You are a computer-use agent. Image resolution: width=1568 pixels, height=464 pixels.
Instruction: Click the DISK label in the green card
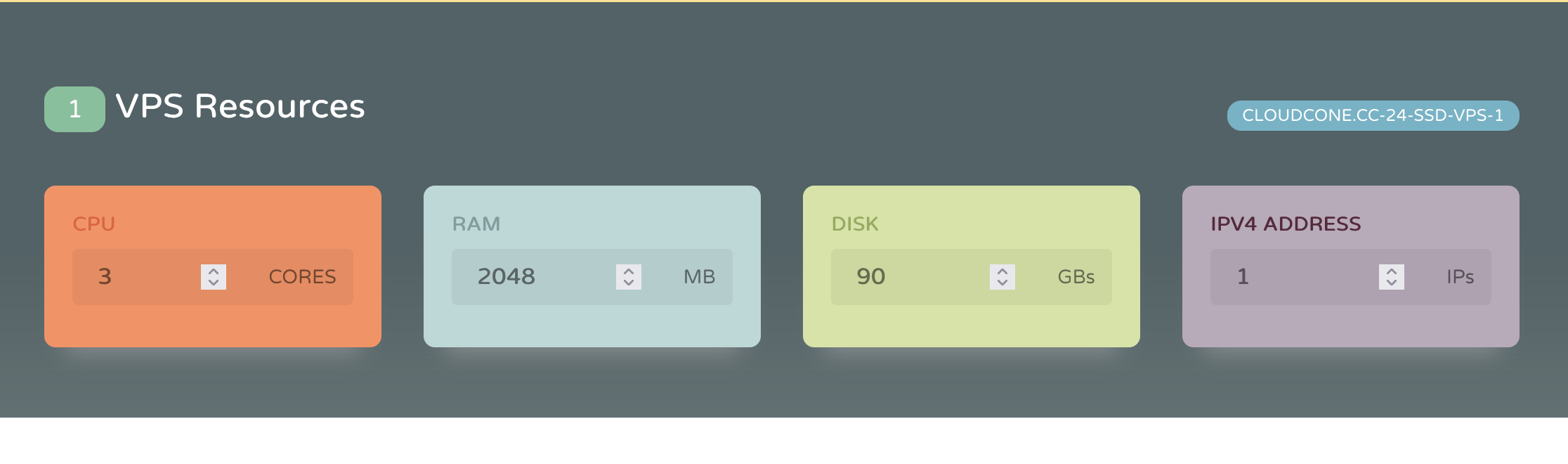point(855,224)
